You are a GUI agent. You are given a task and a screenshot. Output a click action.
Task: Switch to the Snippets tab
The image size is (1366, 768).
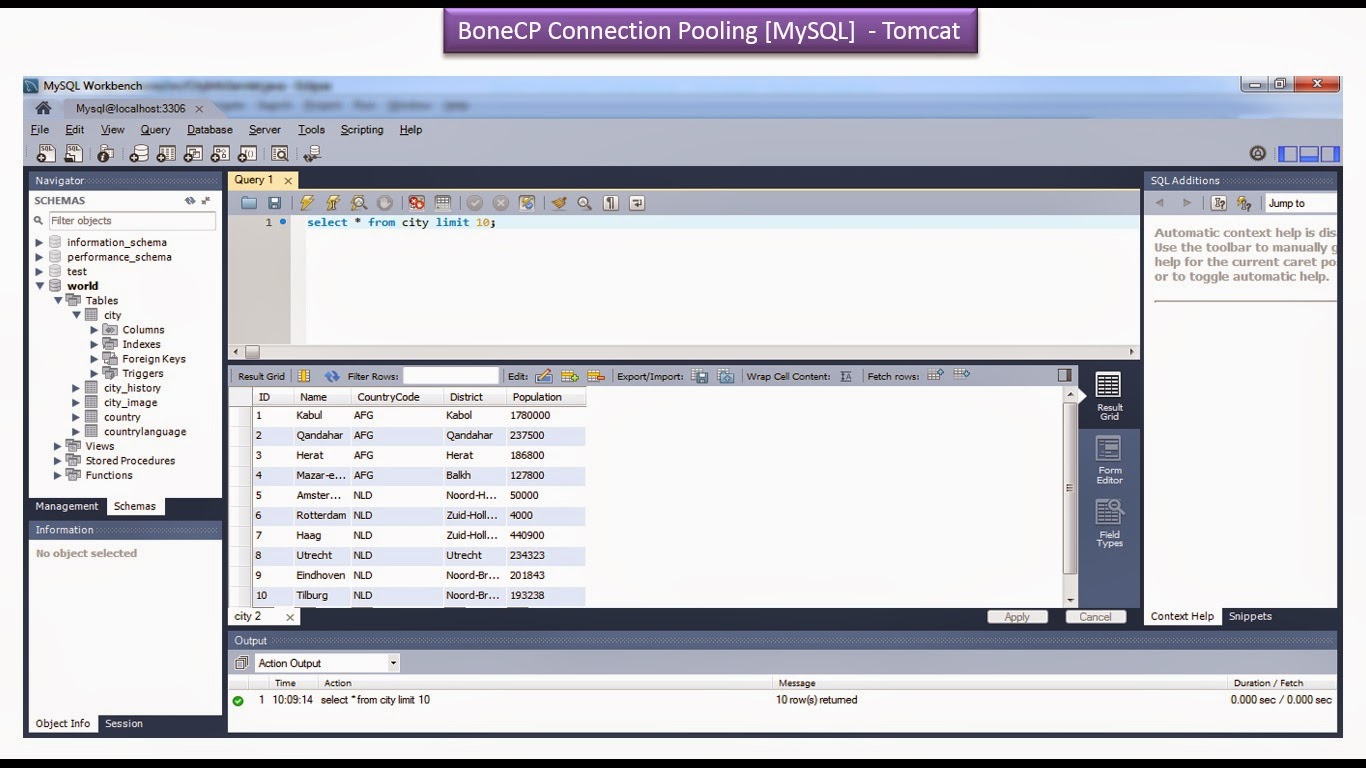point(1250,616)
